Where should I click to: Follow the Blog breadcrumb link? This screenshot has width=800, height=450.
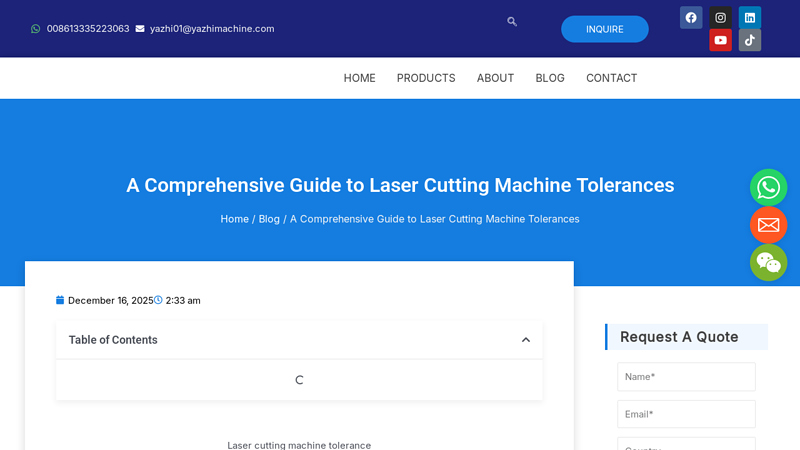click(269, 219)
